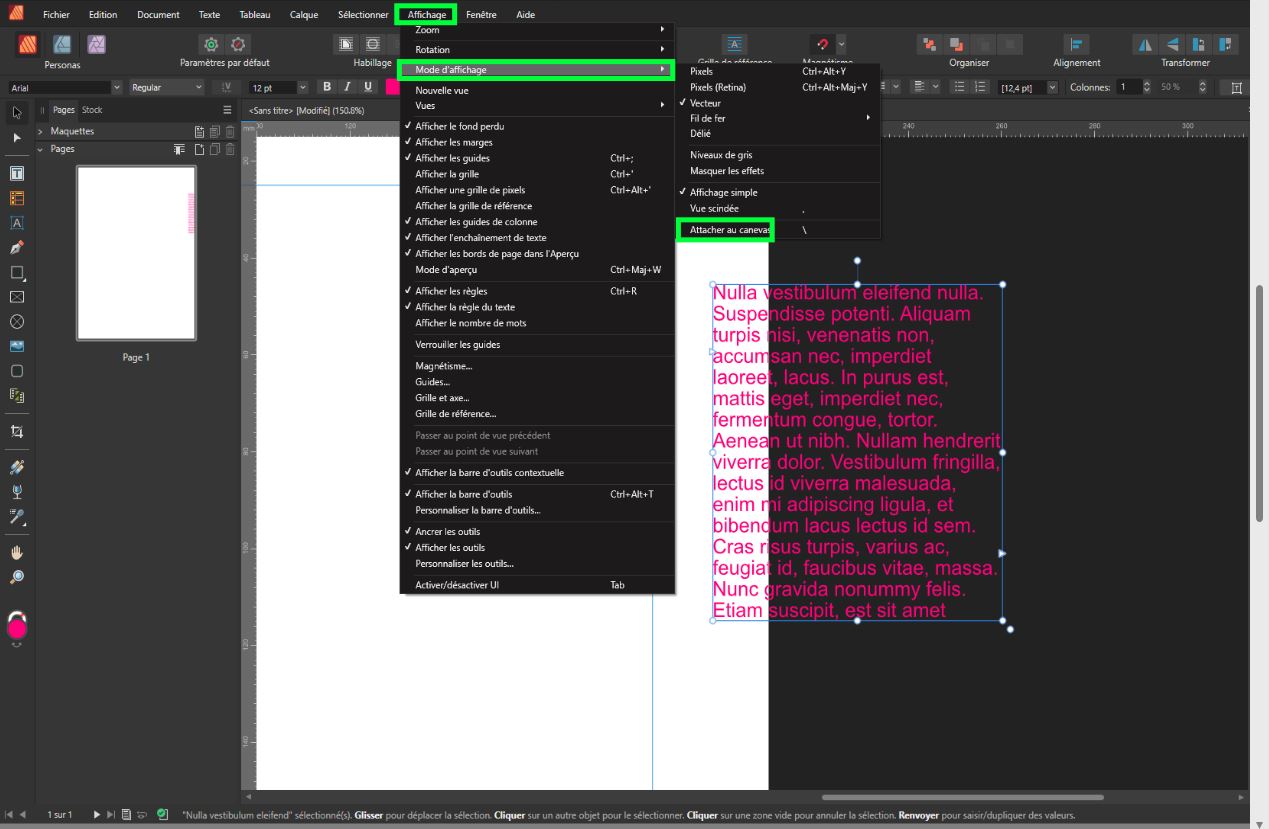Click the Grille de référence toolbar icon

pos(735,44)
